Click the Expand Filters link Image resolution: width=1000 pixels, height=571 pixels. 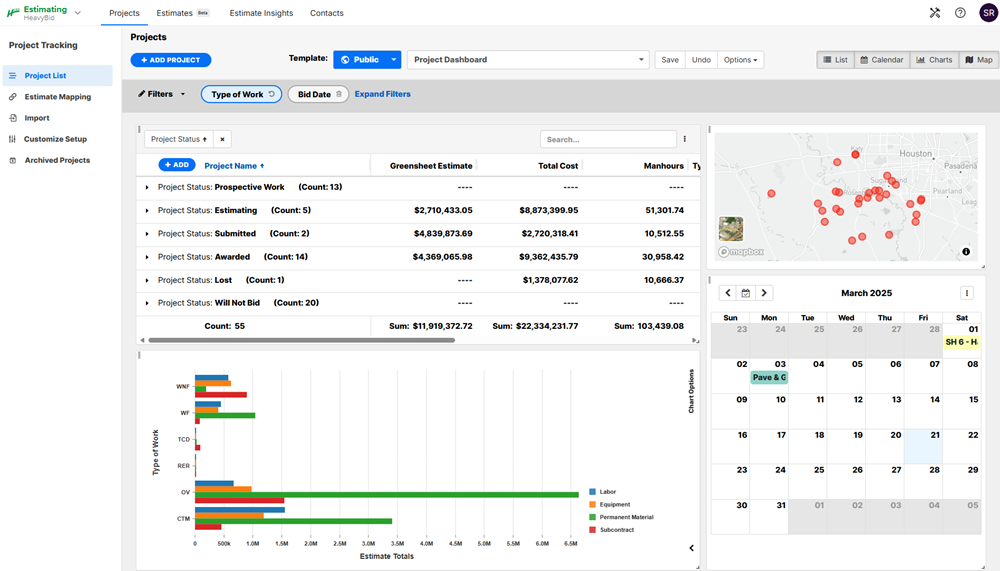pyautogui.click(x=382, y=94)
